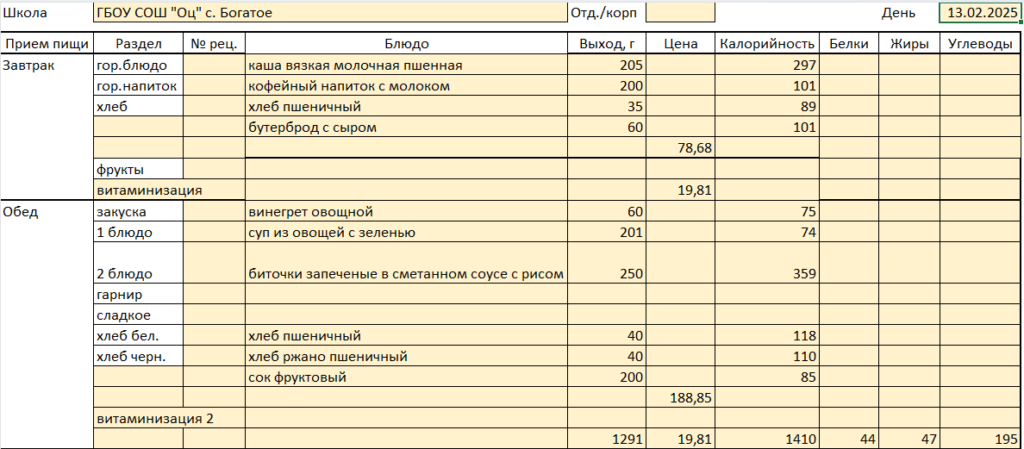Select dish "кофейный напиток с молоком"

[x=406, y=86]
